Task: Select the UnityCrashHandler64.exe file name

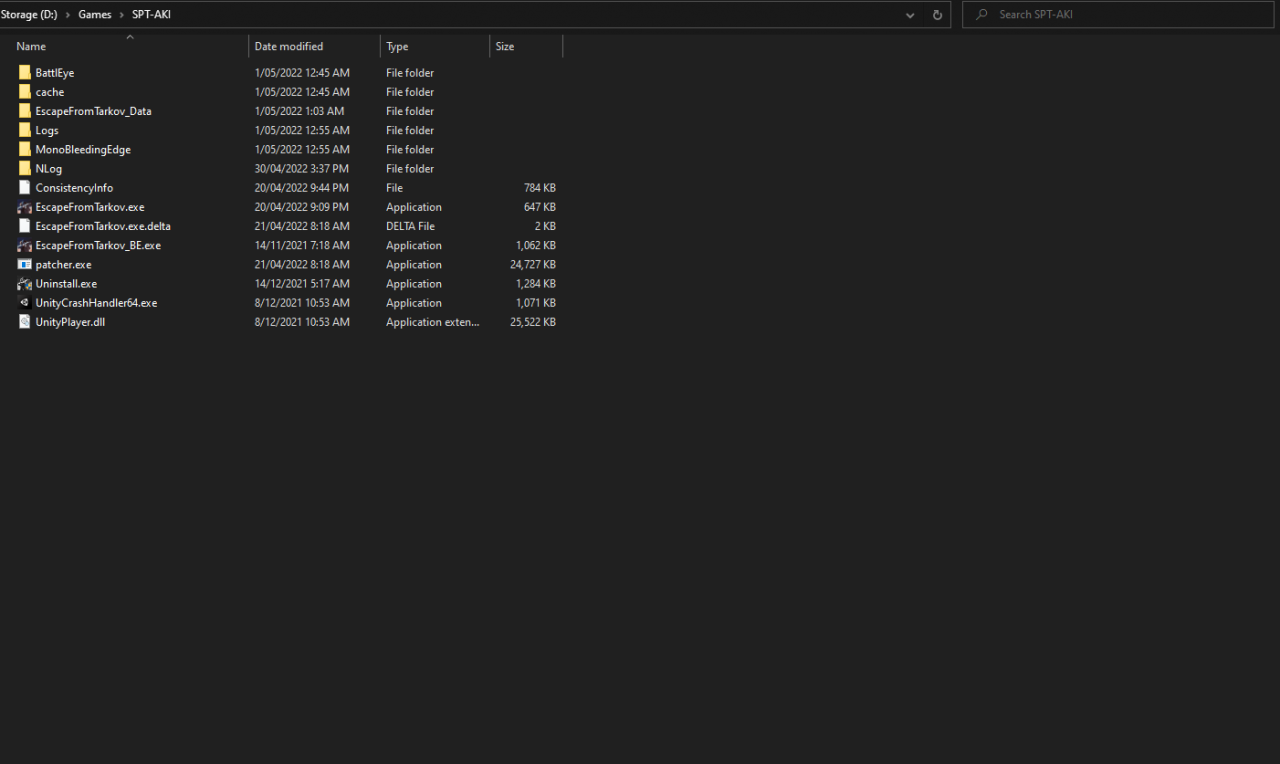Action: 96,303
